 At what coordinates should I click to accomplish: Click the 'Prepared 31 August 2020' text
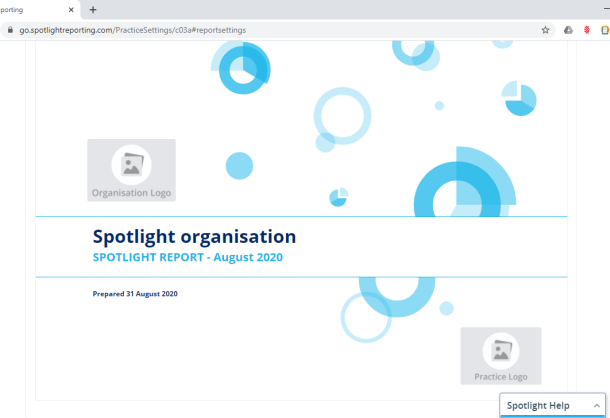[x=134, y=293]
